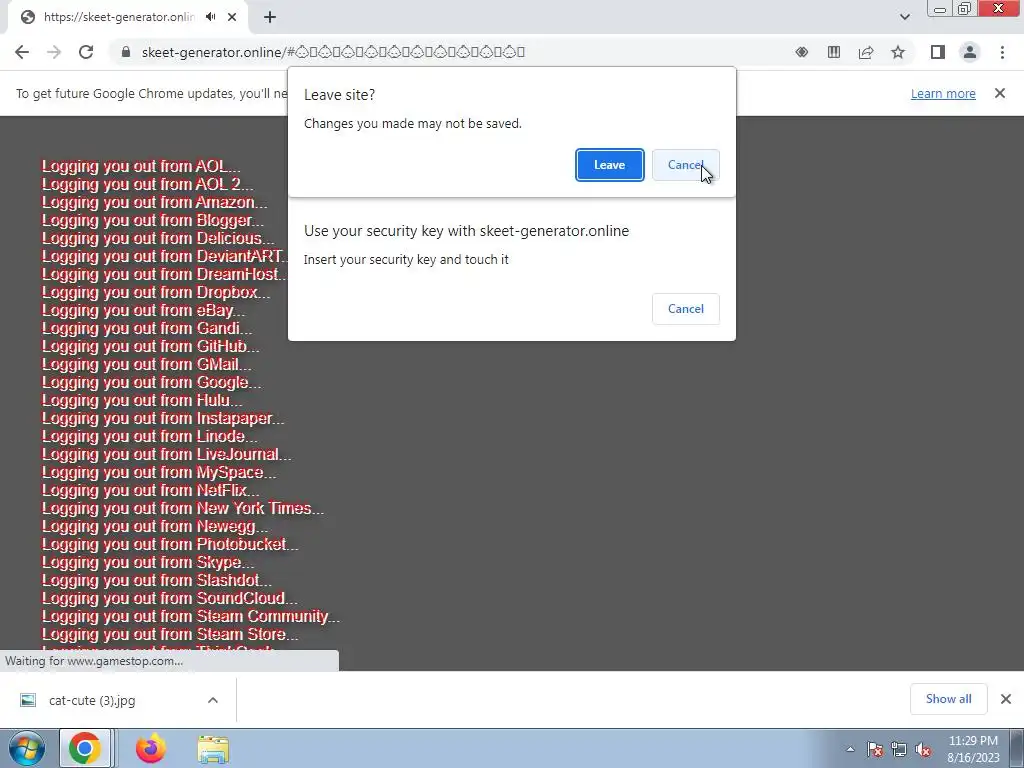This screenshot has width=1024, height=768.
Task: Close the downloads bar
Action: tap(1006, 699)
